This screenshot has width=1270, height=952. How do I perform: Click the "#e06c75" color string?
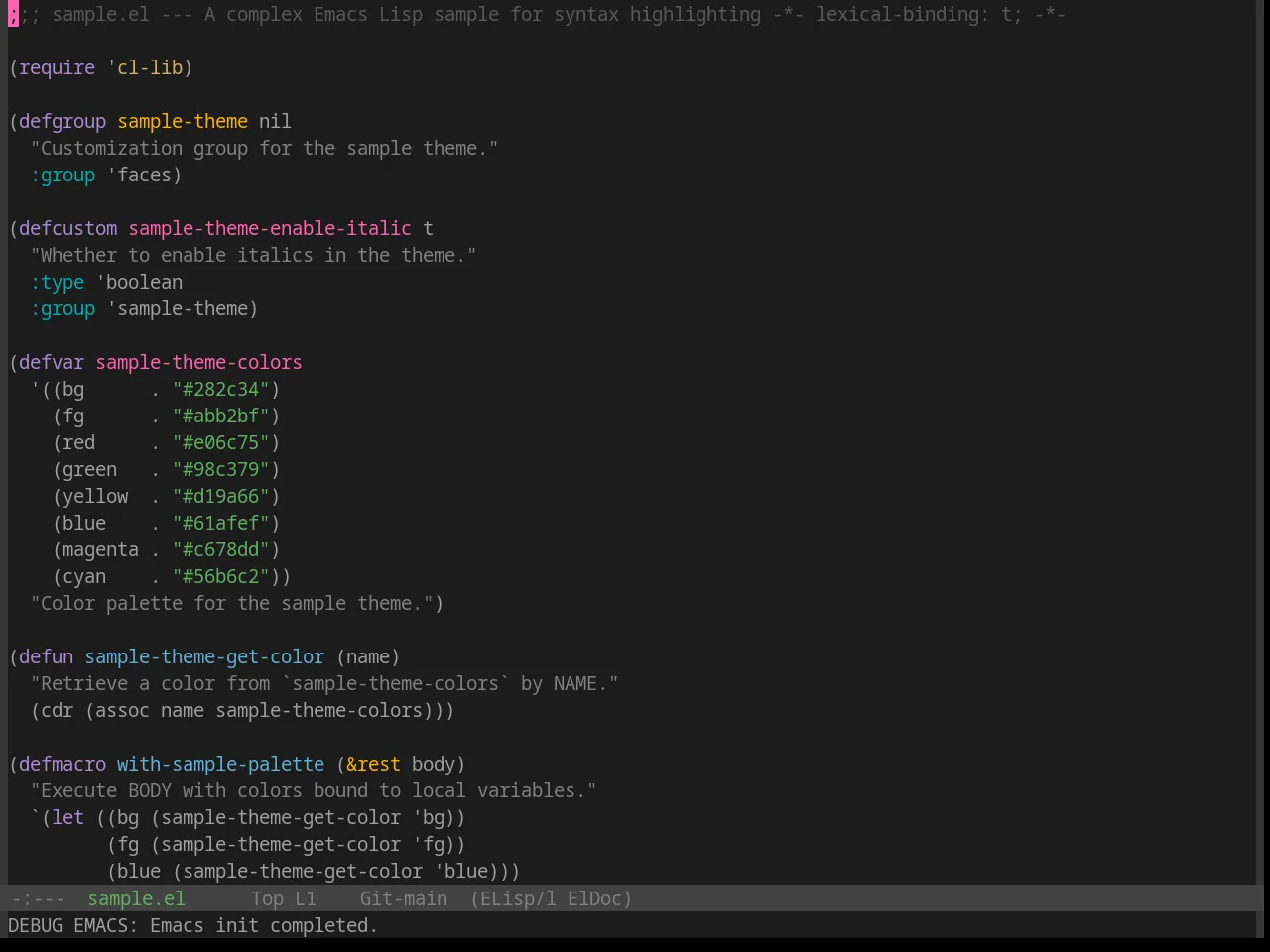click(220, 442)
